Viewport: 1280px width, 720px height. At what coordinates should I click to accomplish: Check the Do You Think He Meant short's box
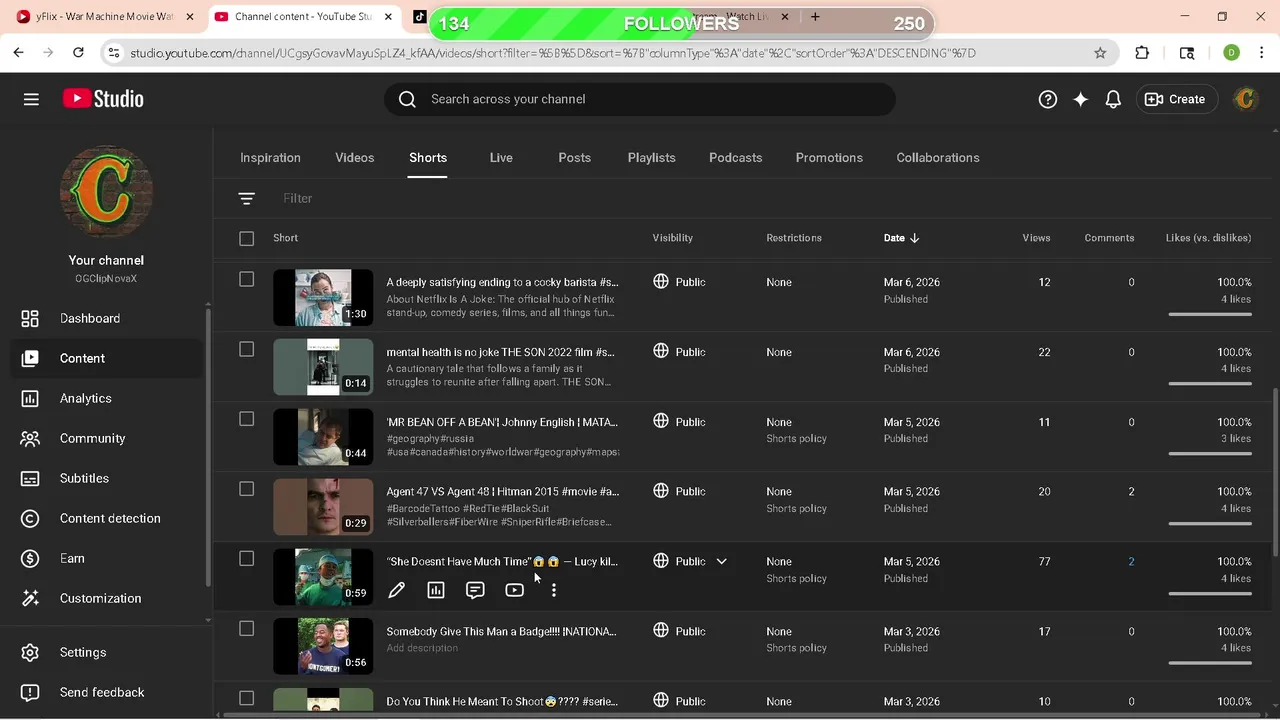point(246,699)
